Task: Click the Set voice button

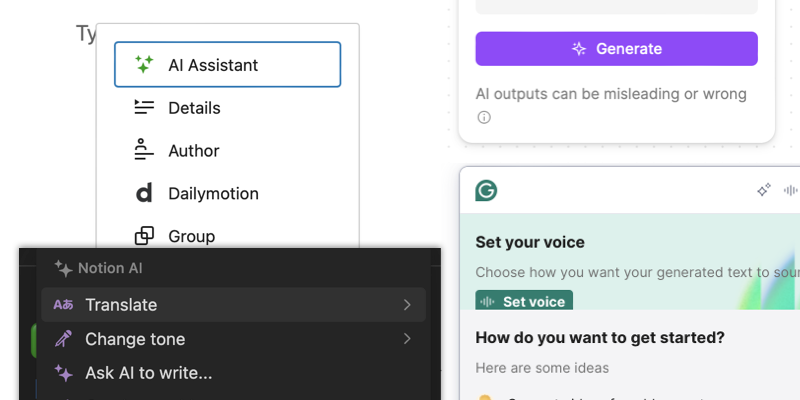Action: click(524, 301)
